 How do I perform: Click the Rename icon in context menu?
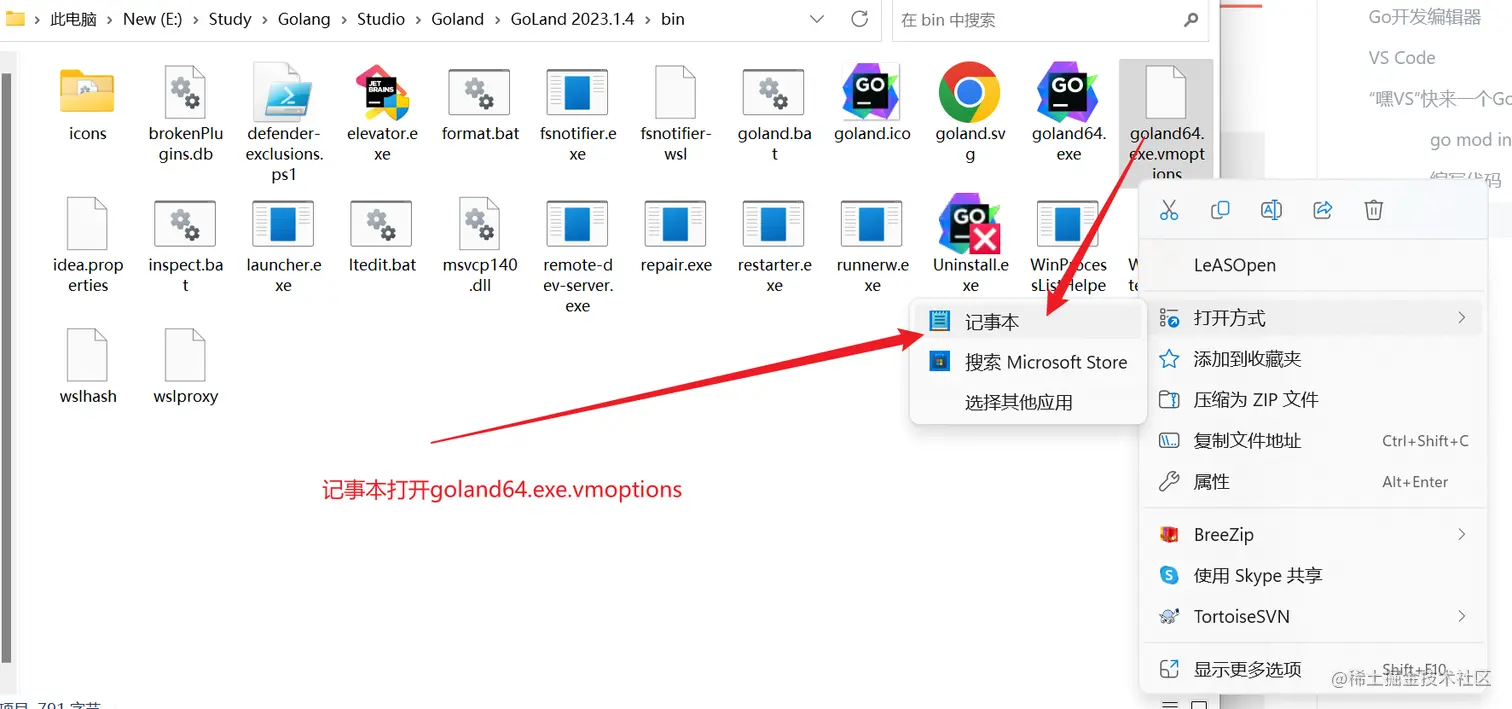point(1271,210)
